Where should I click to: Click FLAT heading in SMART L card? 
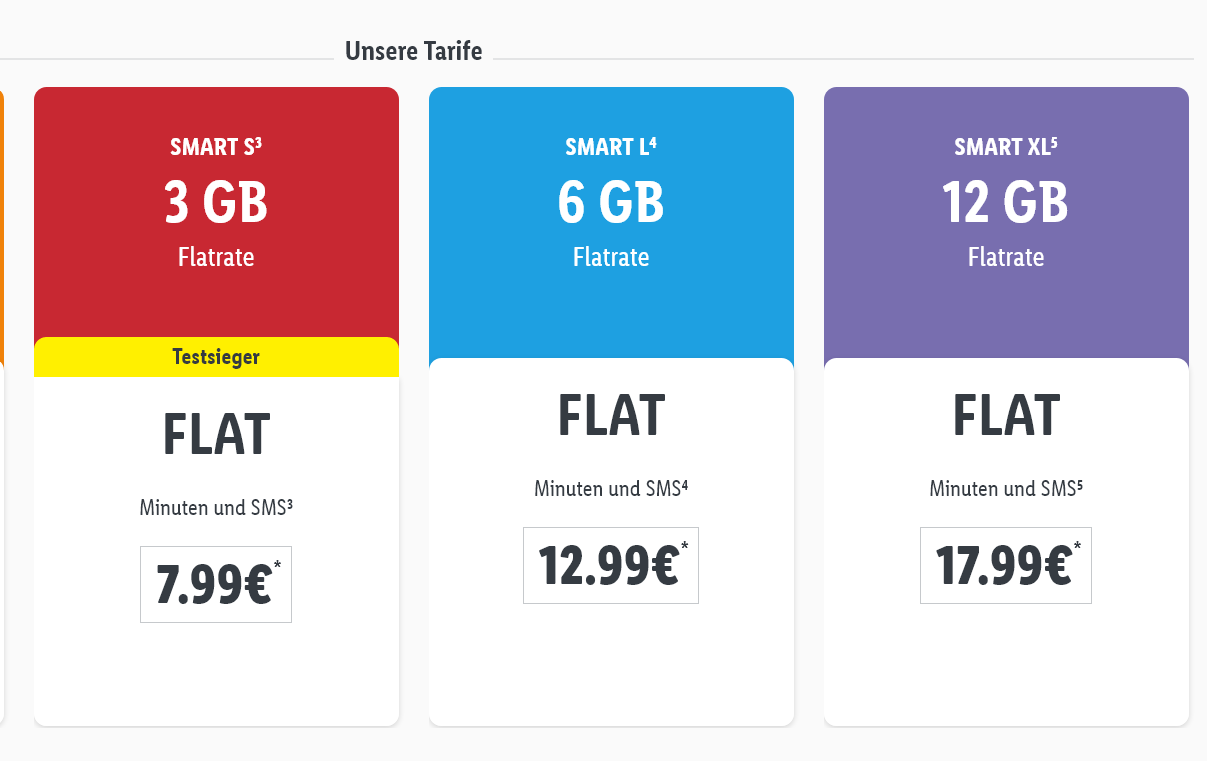click(611, 416)
